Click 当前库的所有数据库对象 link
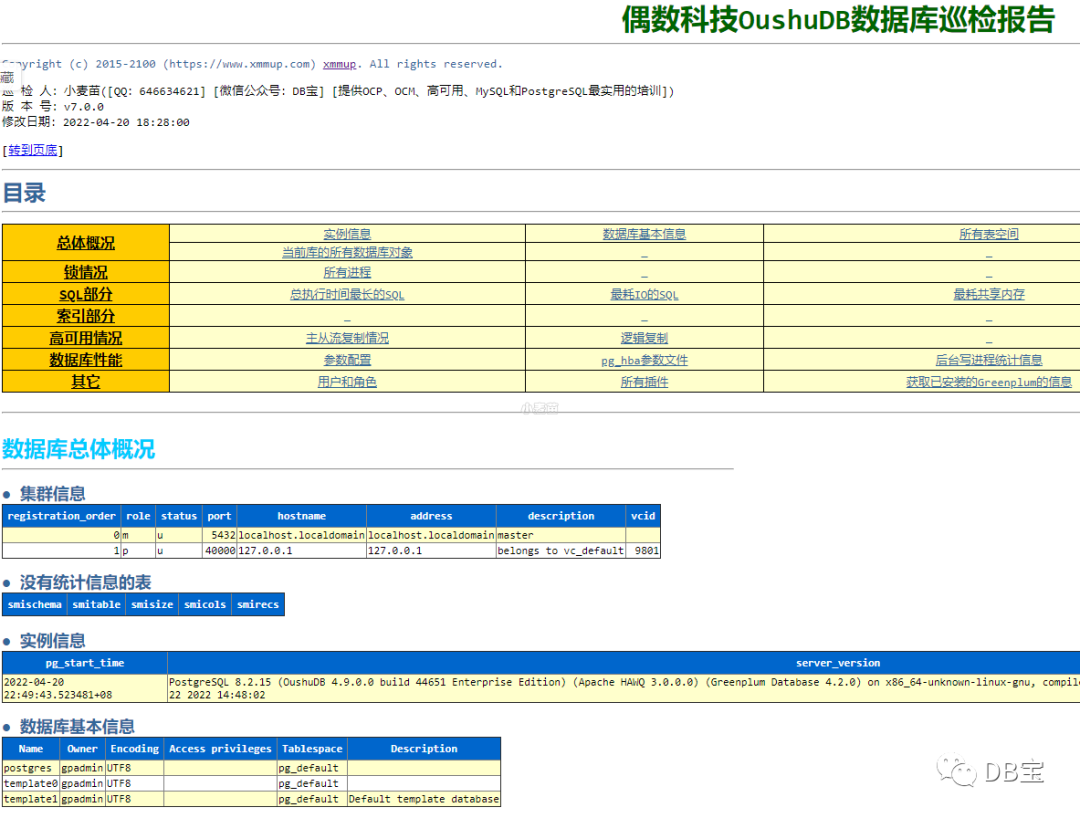Viewport: 1080px width, 818px height. (x=347, y=252)
